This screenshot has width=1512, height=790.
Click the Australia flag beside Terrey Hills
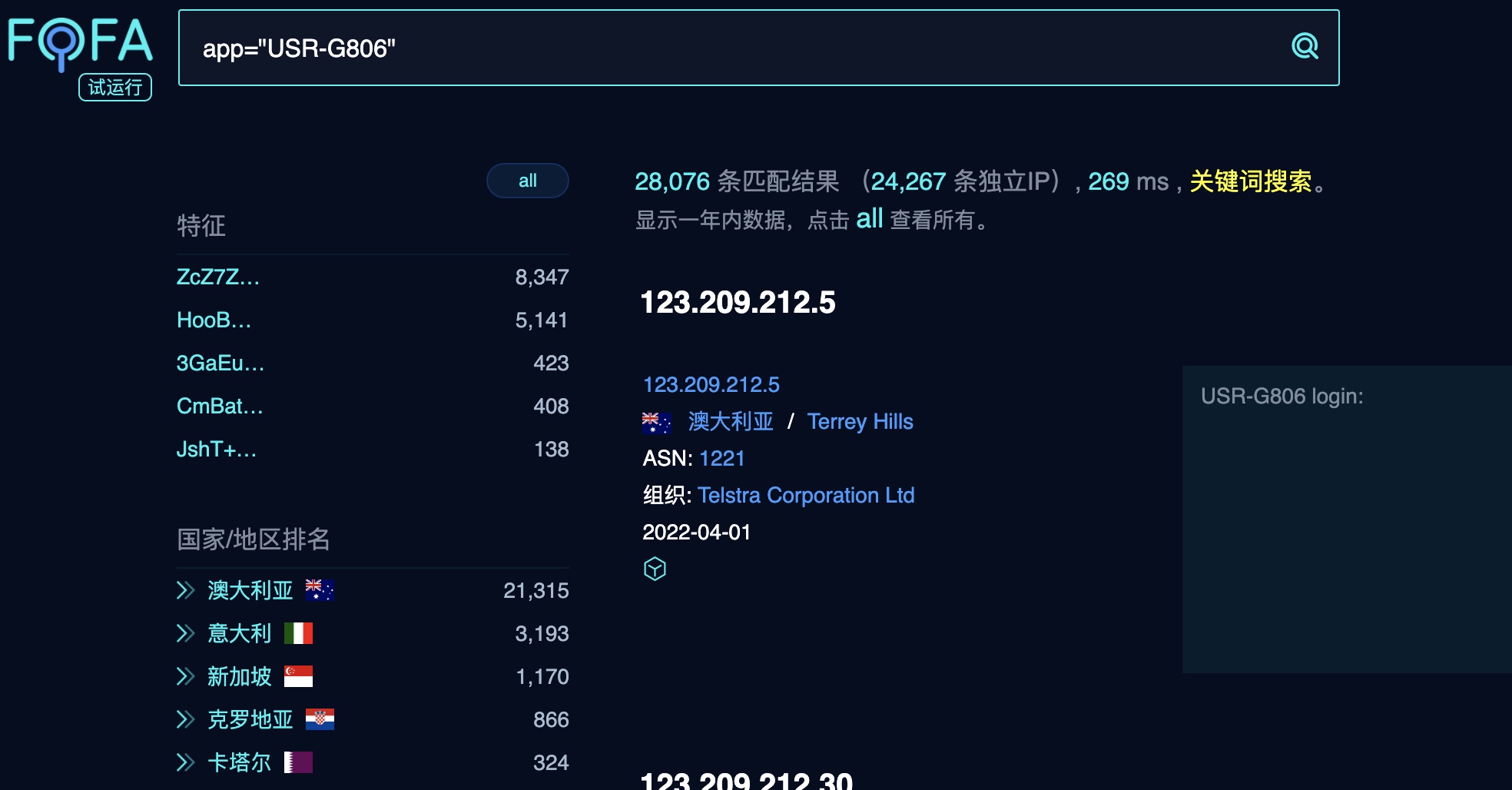(656, 422)
